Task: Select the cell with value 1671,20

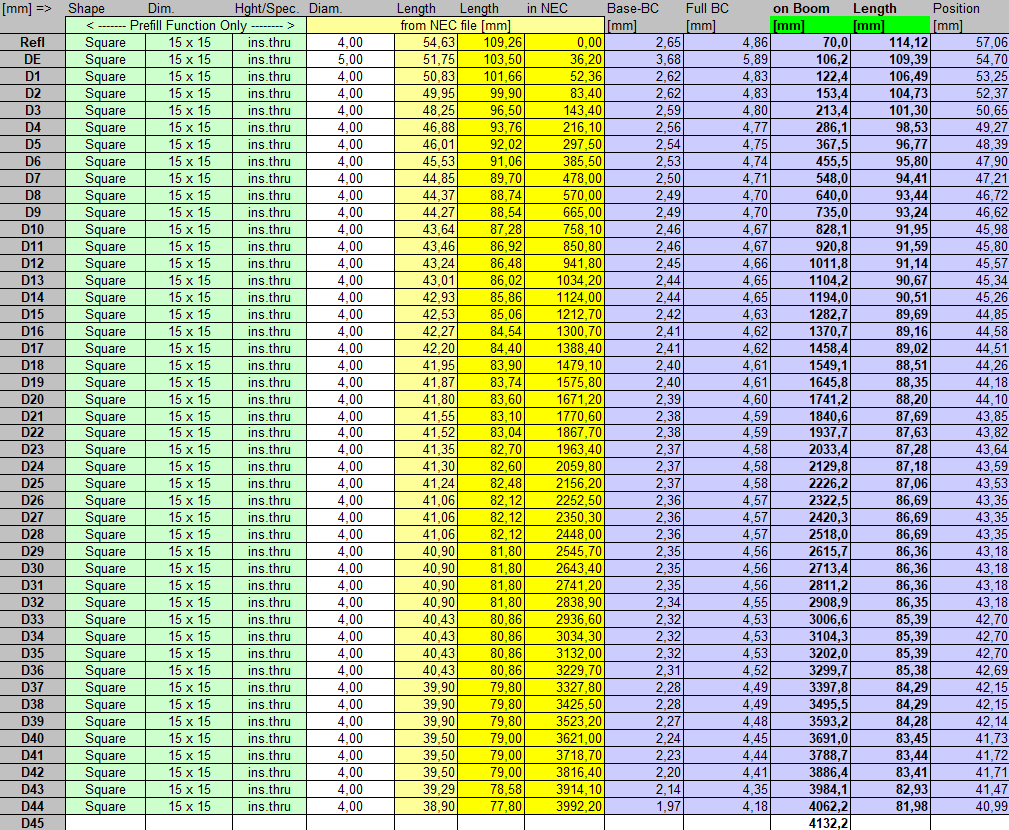Action: (564, 400)
